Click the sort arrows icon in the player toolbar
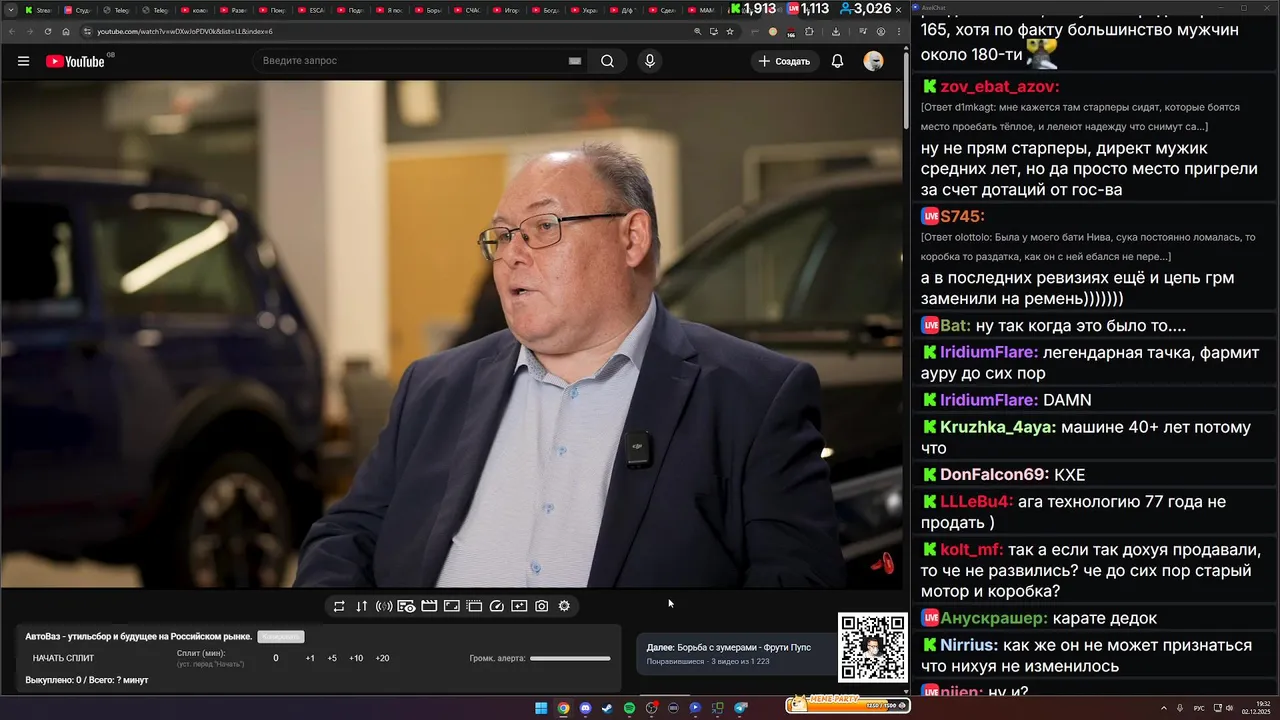 pos(361,606)
